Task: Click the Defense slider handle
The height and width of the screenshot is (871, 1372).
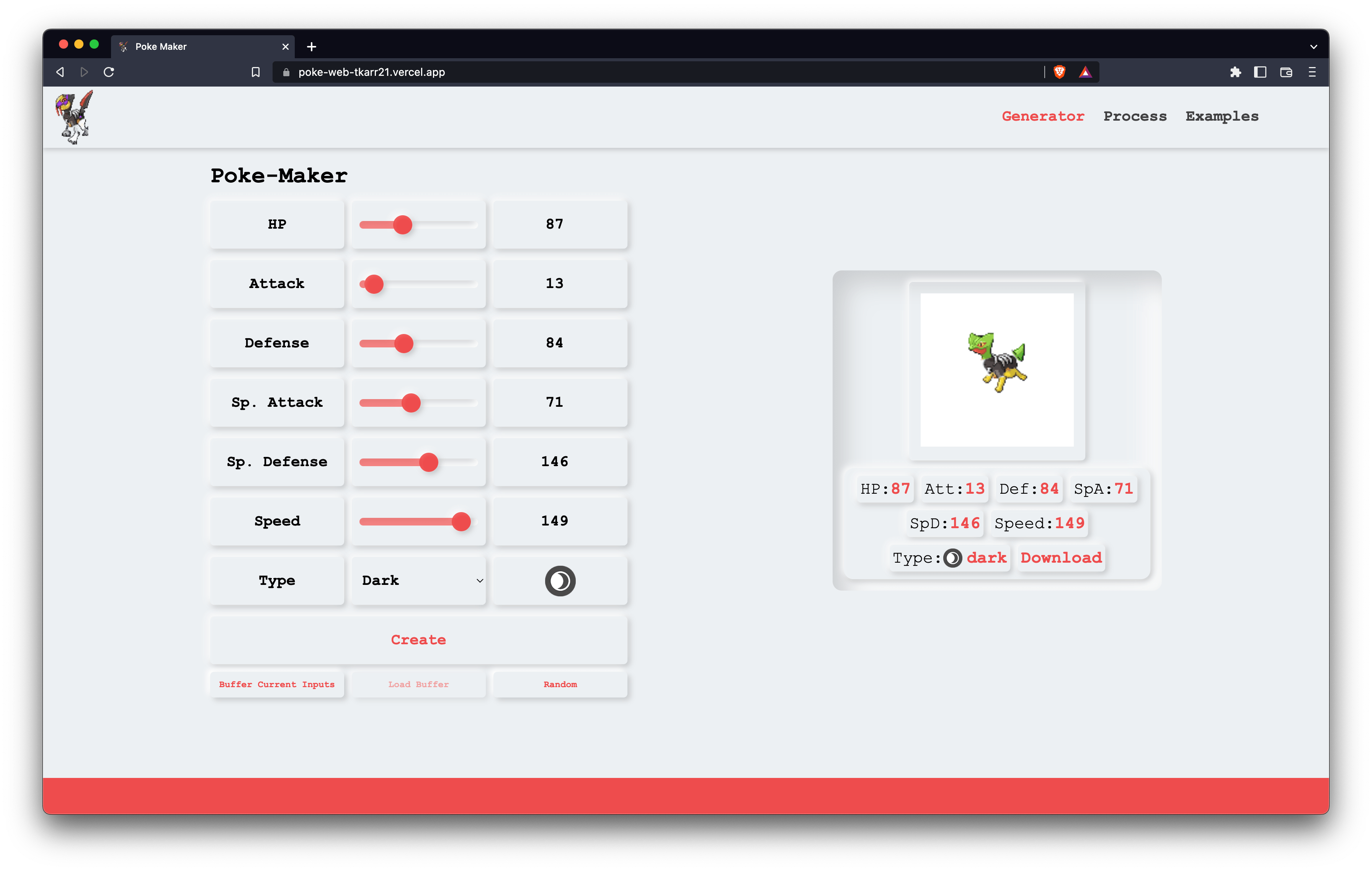Action: 404,344
